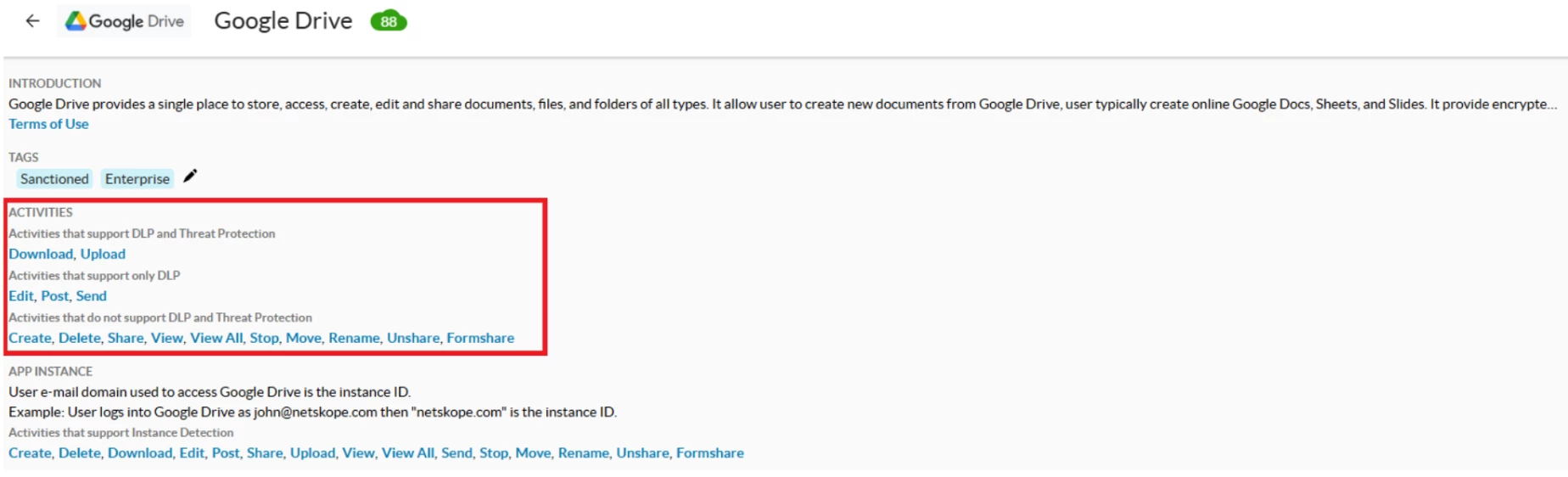Click the introduction description paragraph
The height and width of the screenshot is (477, 1568).
[782, 104]
